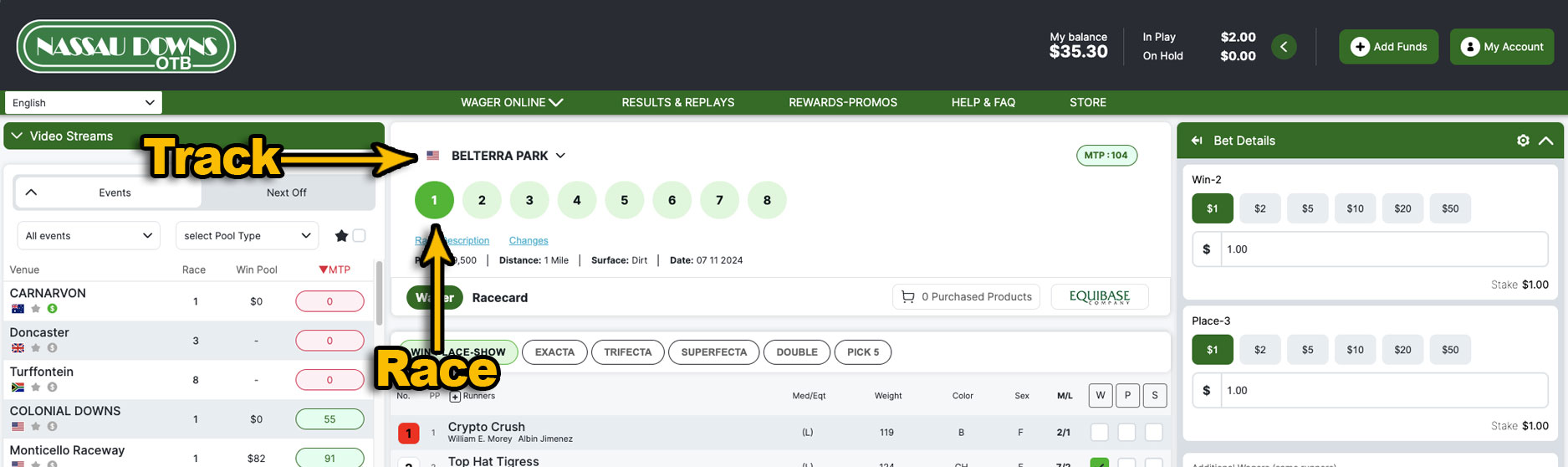Image resolution: width=1568 pixels, height=467 pixels.
Task: Select race 6 circle
Action: coord(672,200)
